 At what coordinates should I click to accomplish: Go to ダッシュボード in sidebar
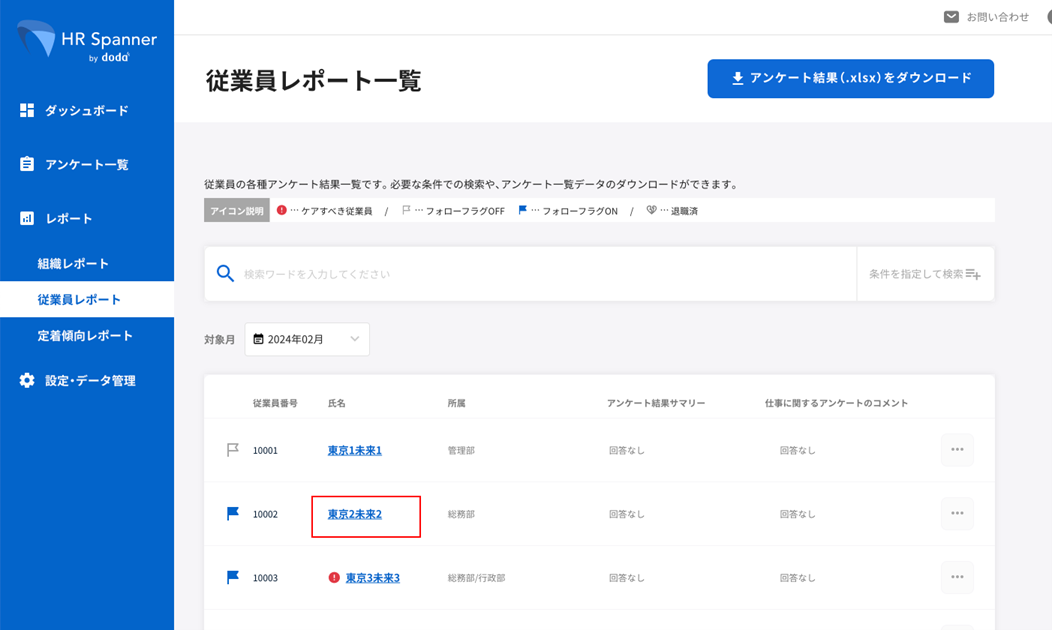86,111
